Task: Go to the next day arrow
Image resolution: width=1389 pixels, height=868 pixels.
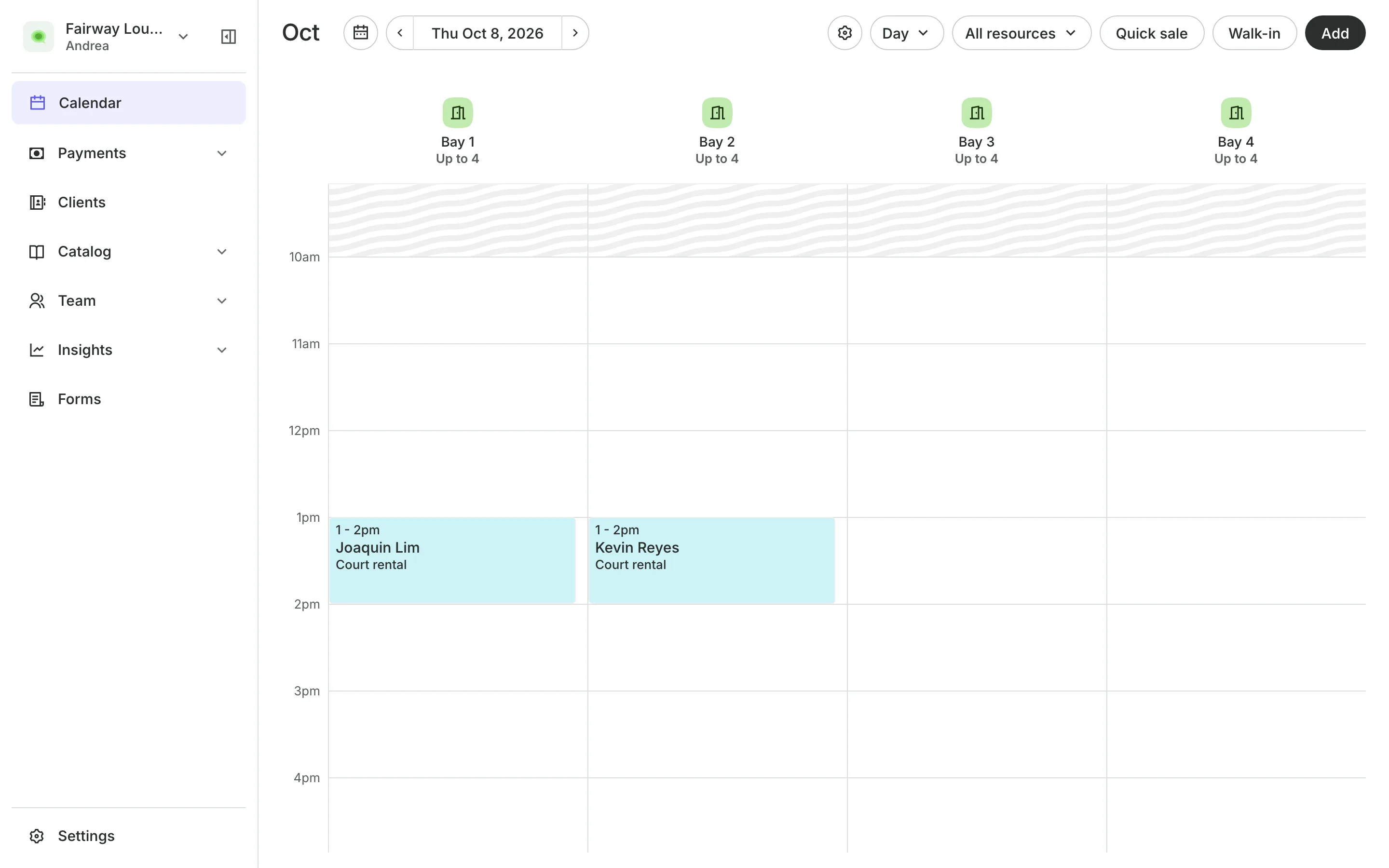Action: pyautogui.click(x=575, y=33)
